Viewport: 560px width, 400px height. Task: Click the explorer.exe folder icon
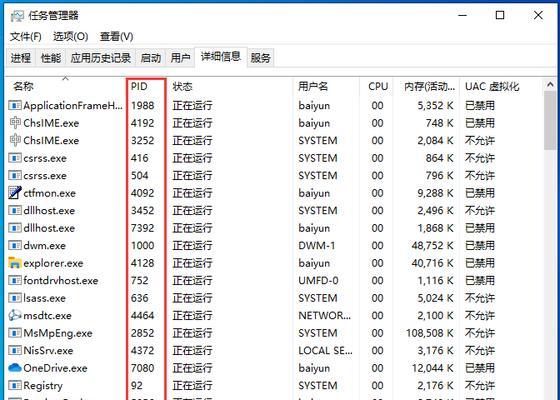[15, 263]
